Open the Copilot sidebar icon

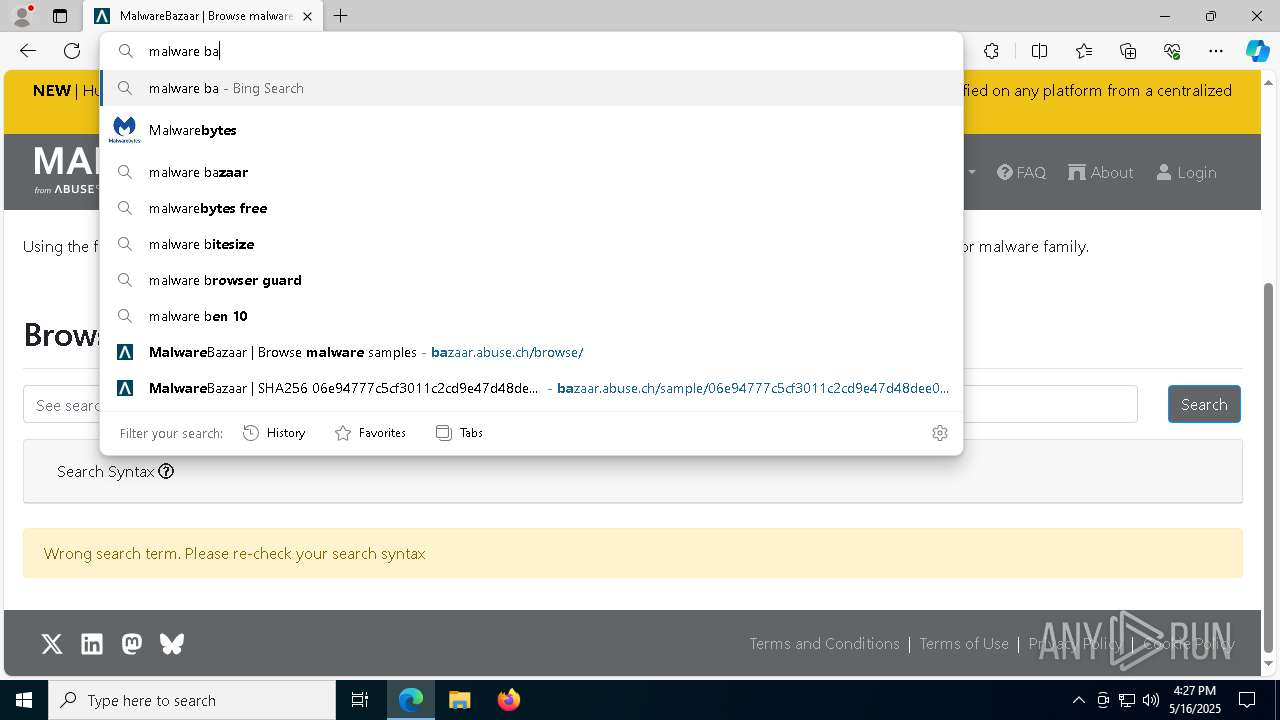pos(1257,51)
